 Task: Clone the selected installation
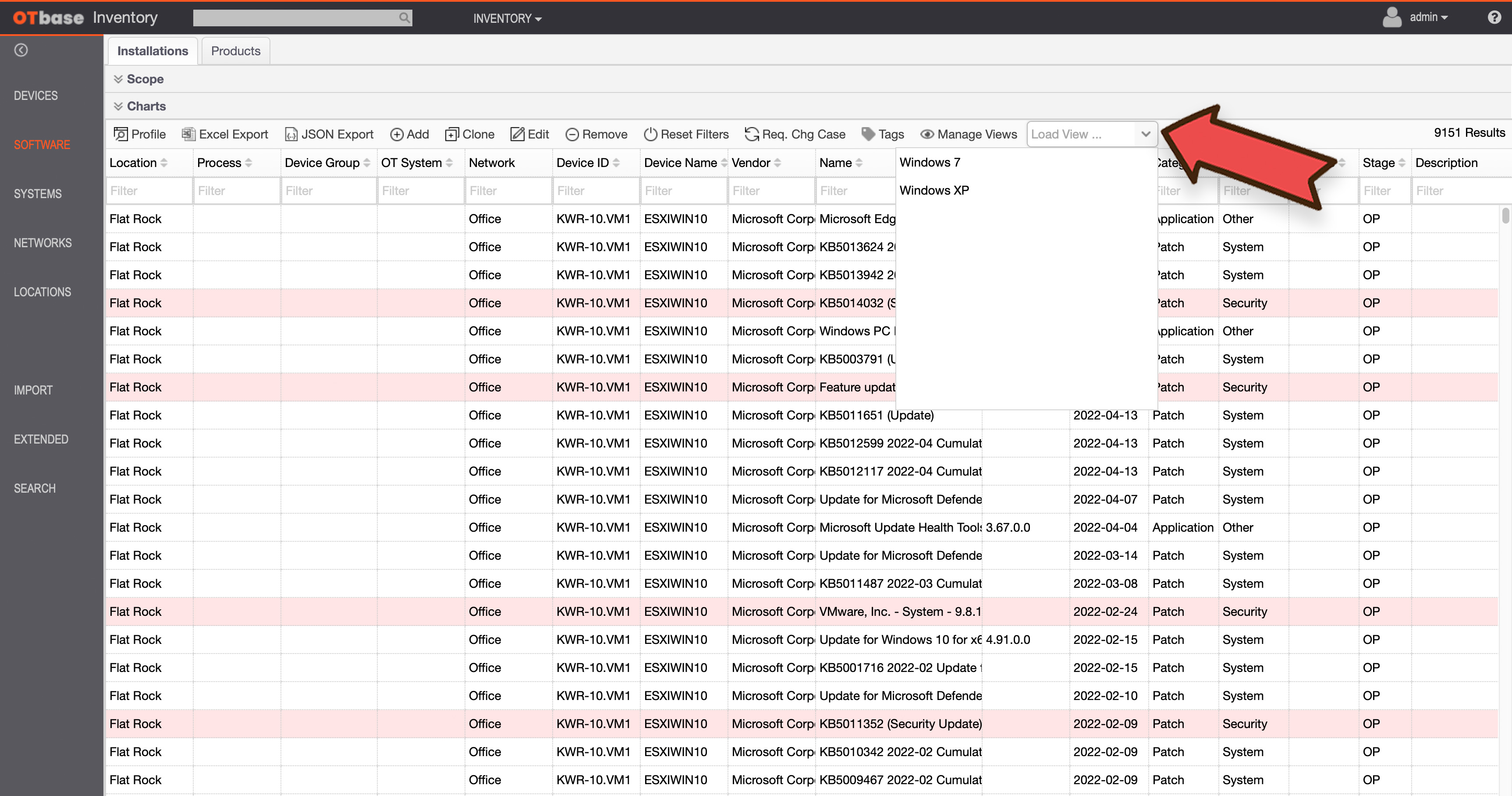point(469,134)
